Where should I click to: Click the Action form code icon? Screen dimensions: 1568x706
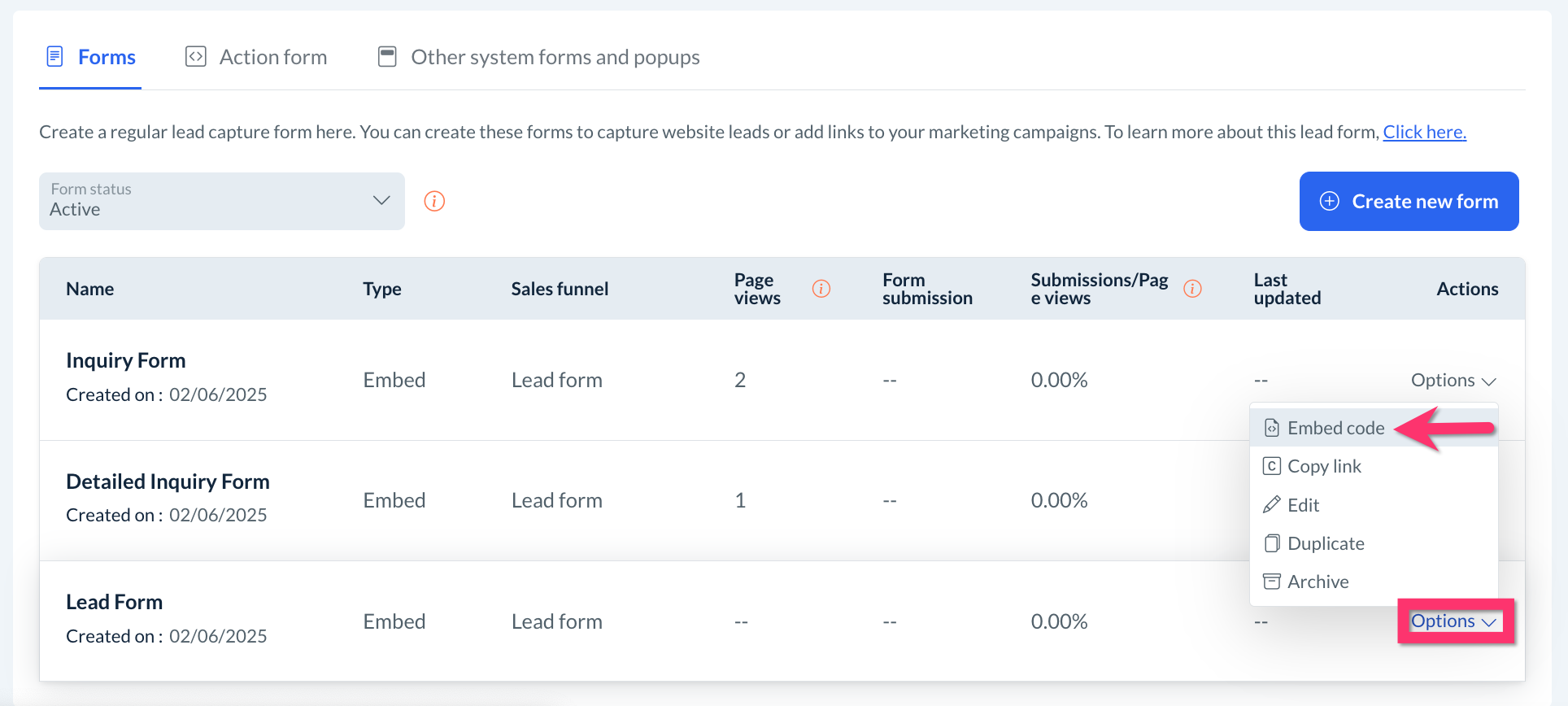click(196, 56)
